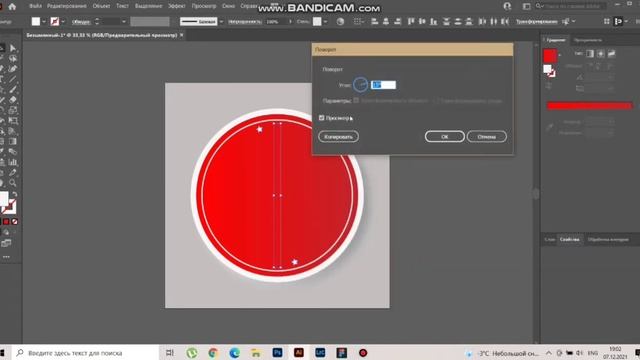Select the Eraser tool
Image resolution: width=640 pixels, height=360 pixels.
pos(13,100)
